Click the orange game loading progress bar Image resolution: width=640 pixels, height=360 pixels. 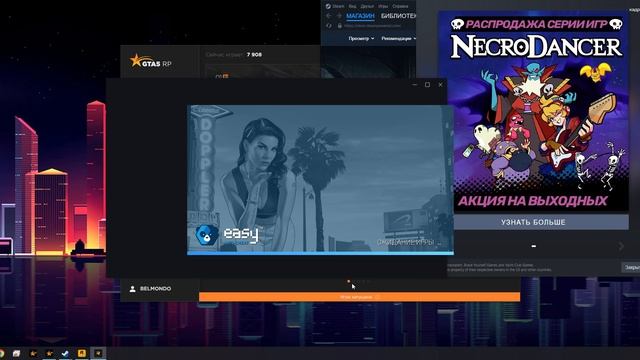pyautogui.click(x=360, y=297)
